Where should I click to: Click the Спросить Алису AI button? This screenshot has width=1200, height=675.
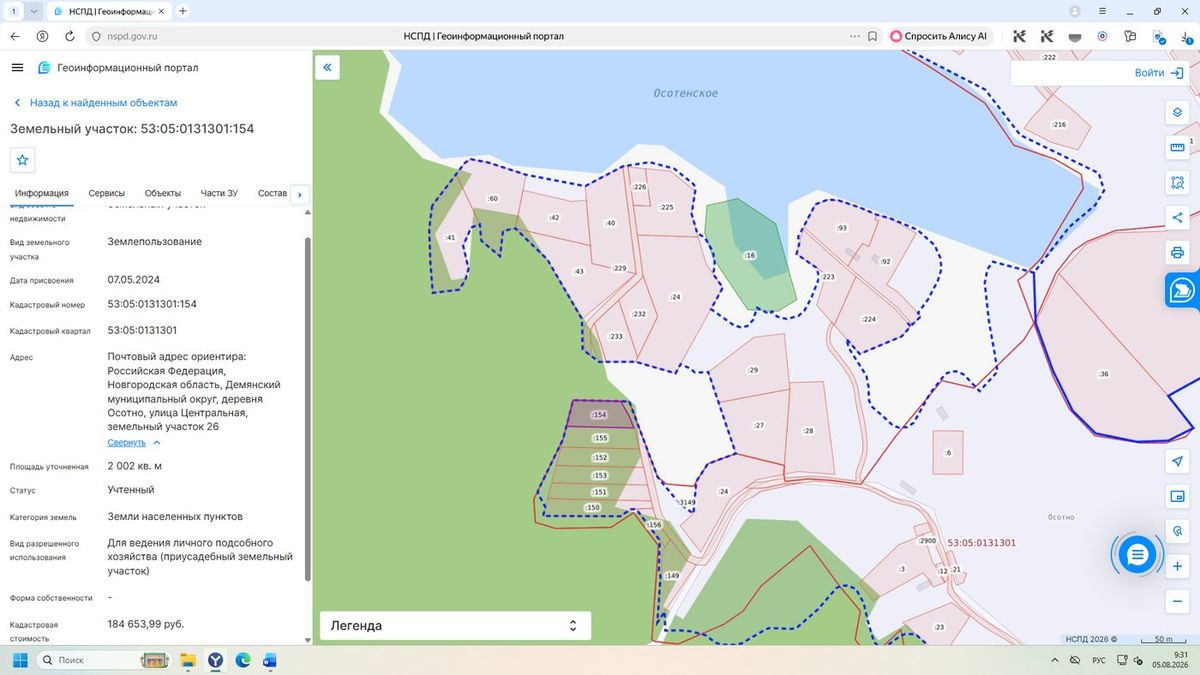[939, 36]
